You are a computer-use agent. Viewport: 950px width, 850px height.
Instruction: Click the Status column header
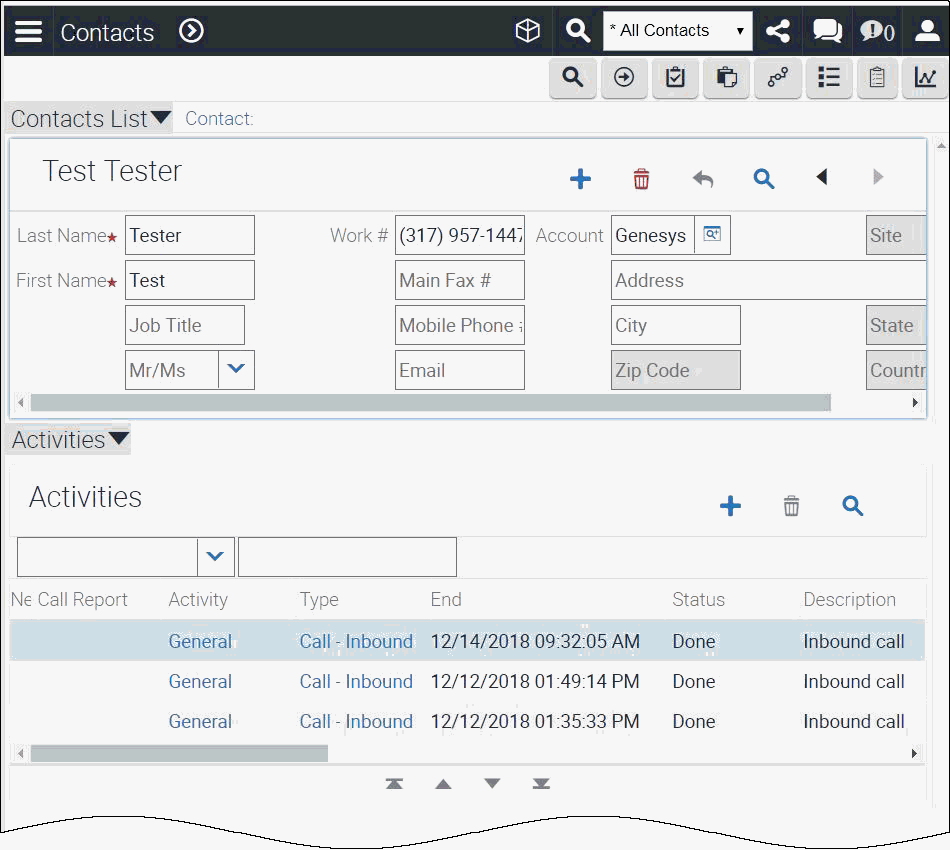click(x=699, y=599)
